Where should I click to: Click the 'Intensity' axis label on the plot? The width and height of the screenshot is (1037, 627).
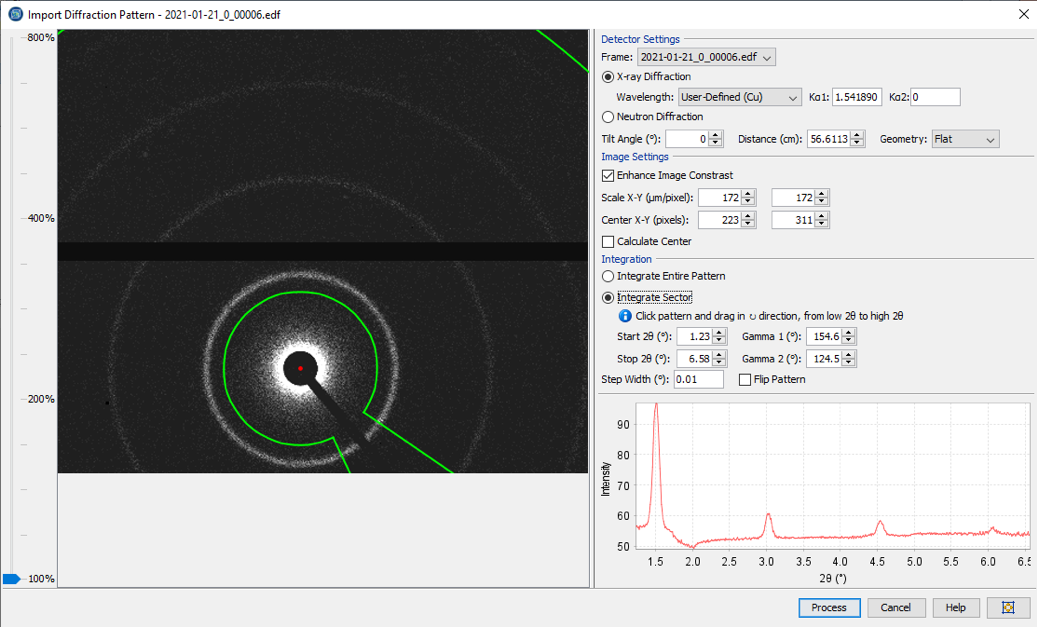click(605, 479)
